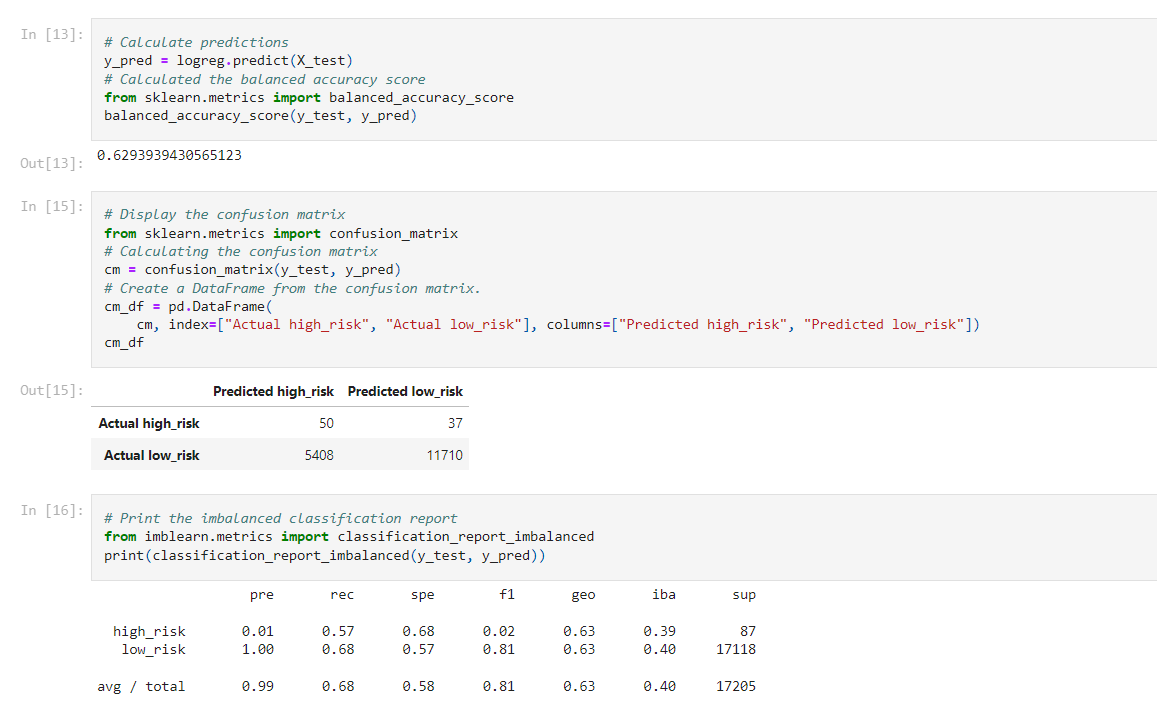Select the avg / total summary line
The height and width of the screenshot is (726, 1157).
pyautogui.click(x=140, y=686)
